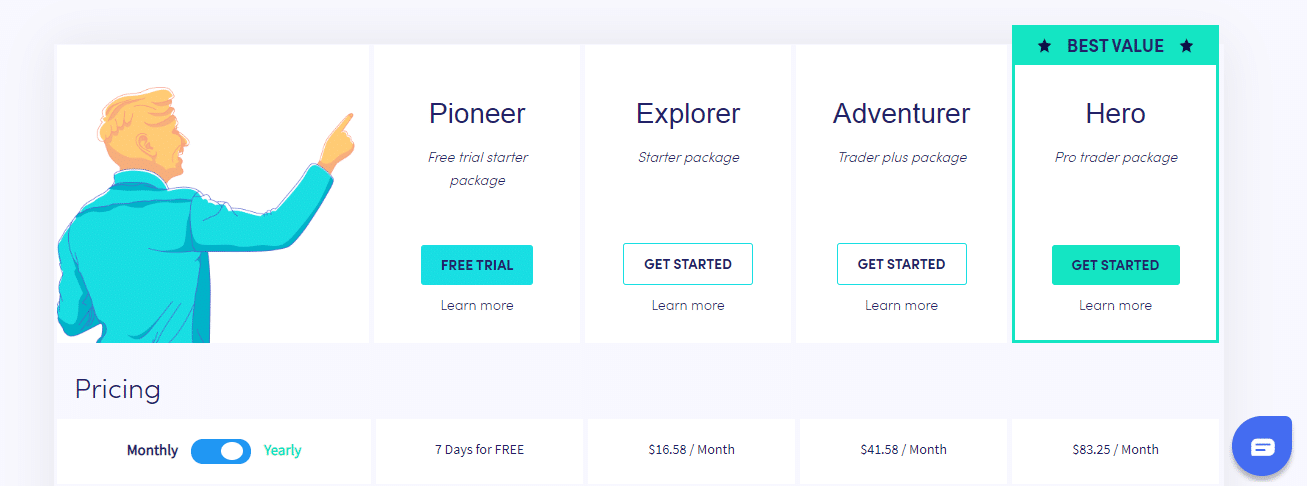Open the chat widget icon

[x=1262, y=446]
